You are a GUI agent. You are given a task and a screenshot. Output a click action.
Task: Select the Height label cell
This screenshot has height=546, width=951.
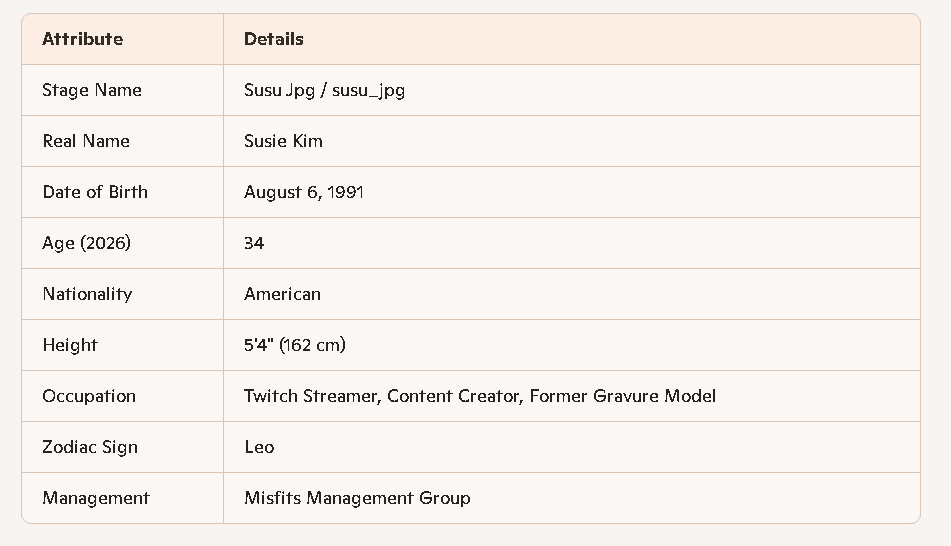click(70, 345)
